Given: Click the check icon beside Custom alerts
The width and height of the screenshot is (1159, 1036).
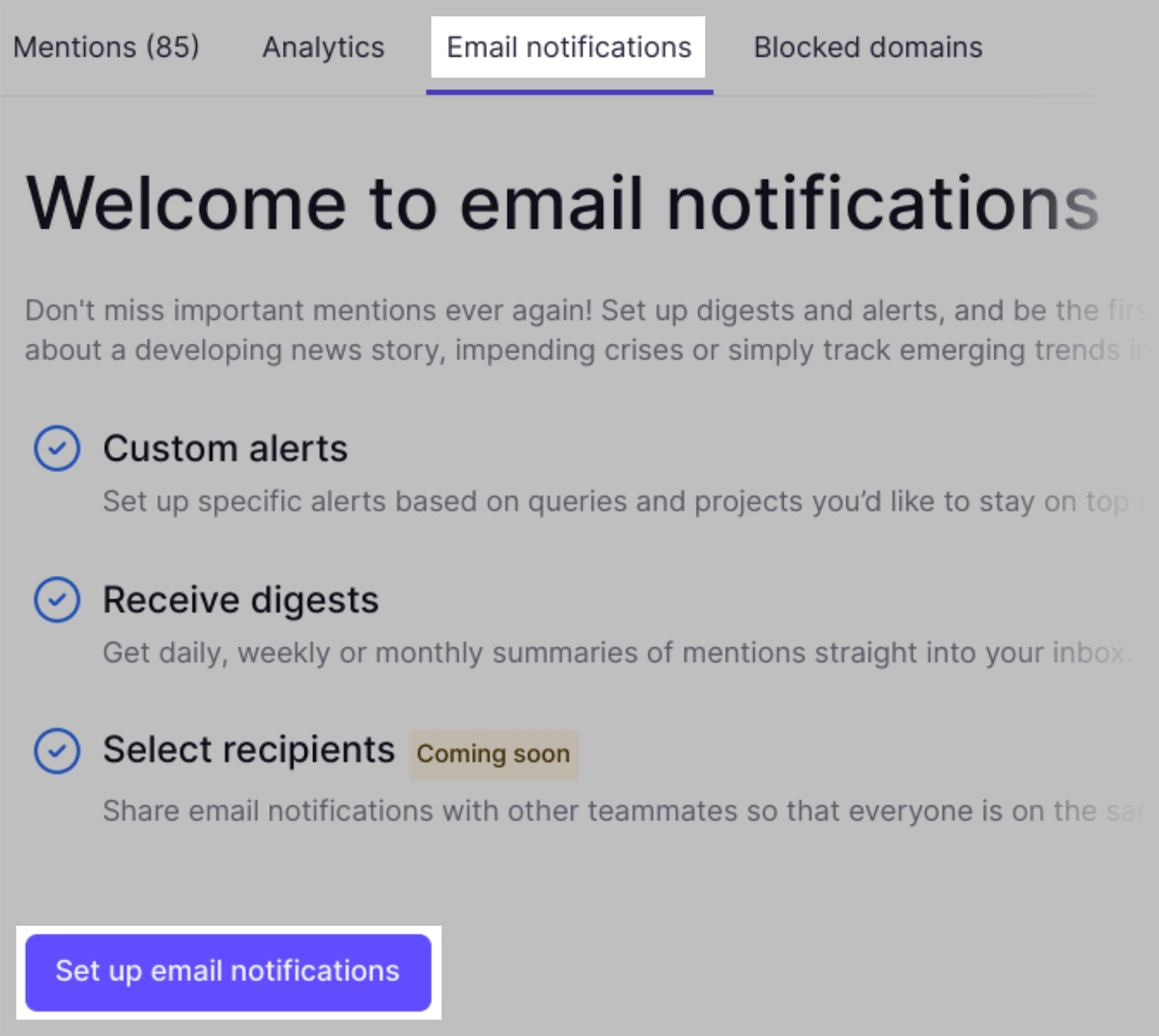Looking at the screenshot, I should tap(57, 448).
